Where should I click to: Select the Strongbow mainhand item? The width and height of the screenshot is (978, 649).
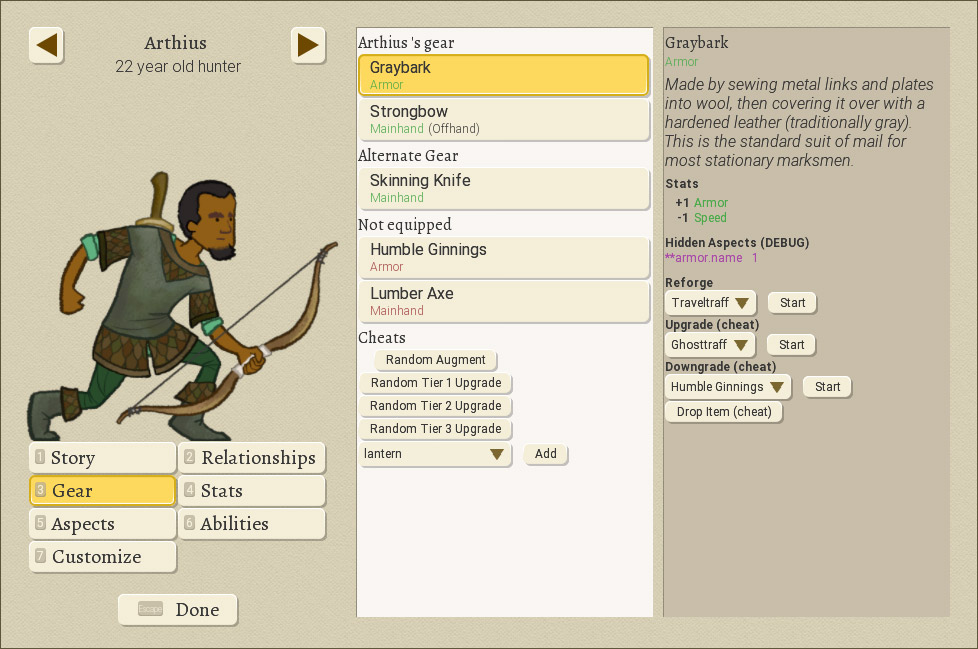(504, 119)
